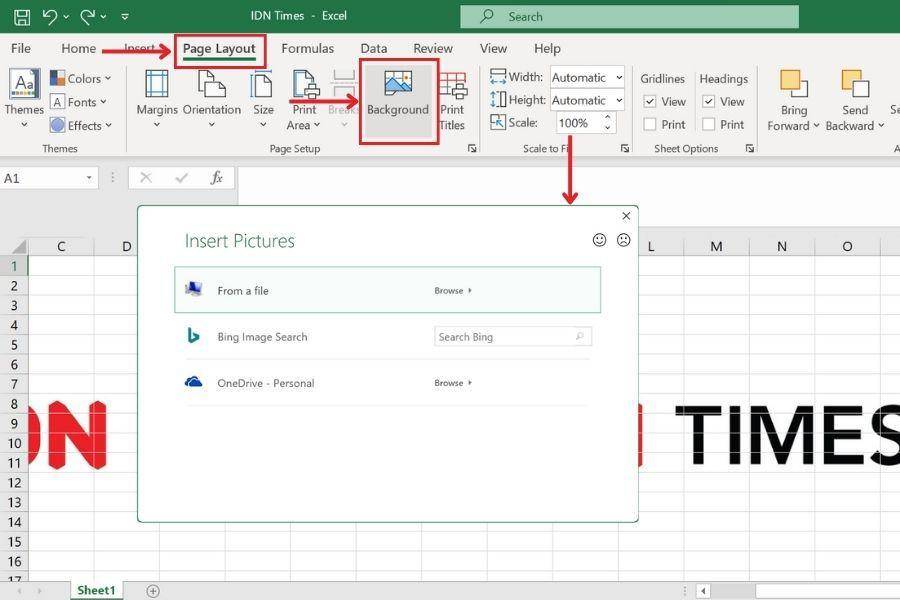
Task: Open Send Backward dropdown arrow
Action: (x=881, y=125)
